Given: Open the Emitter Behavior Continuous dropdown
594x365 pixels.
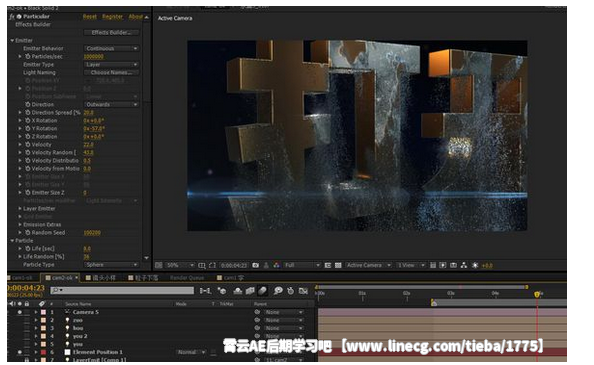Looking at the screenshot, I should coord(111,48).
